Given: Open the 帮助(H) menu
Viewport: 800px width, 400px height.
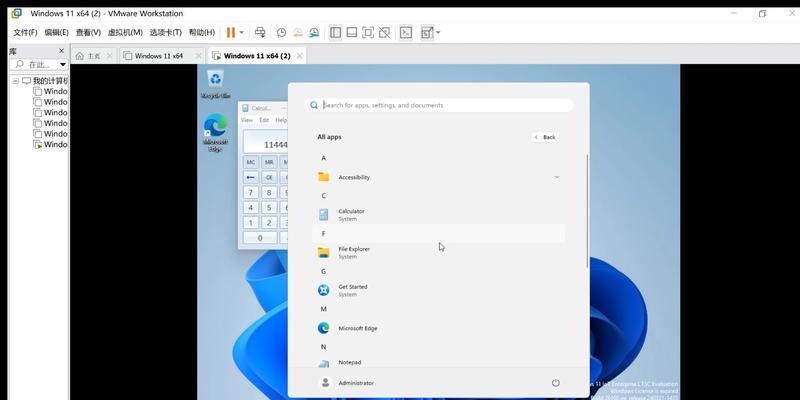Looking at the screenshot, I should coord(202,33).
